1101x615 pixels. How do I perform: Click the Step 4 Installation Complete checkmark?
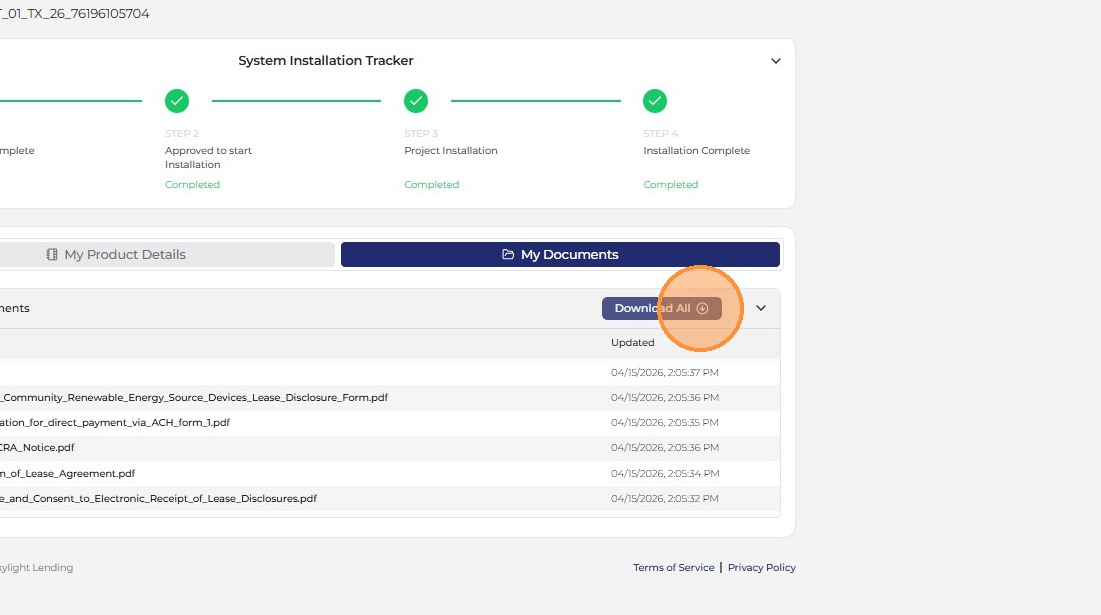click(x=655, y=101)
